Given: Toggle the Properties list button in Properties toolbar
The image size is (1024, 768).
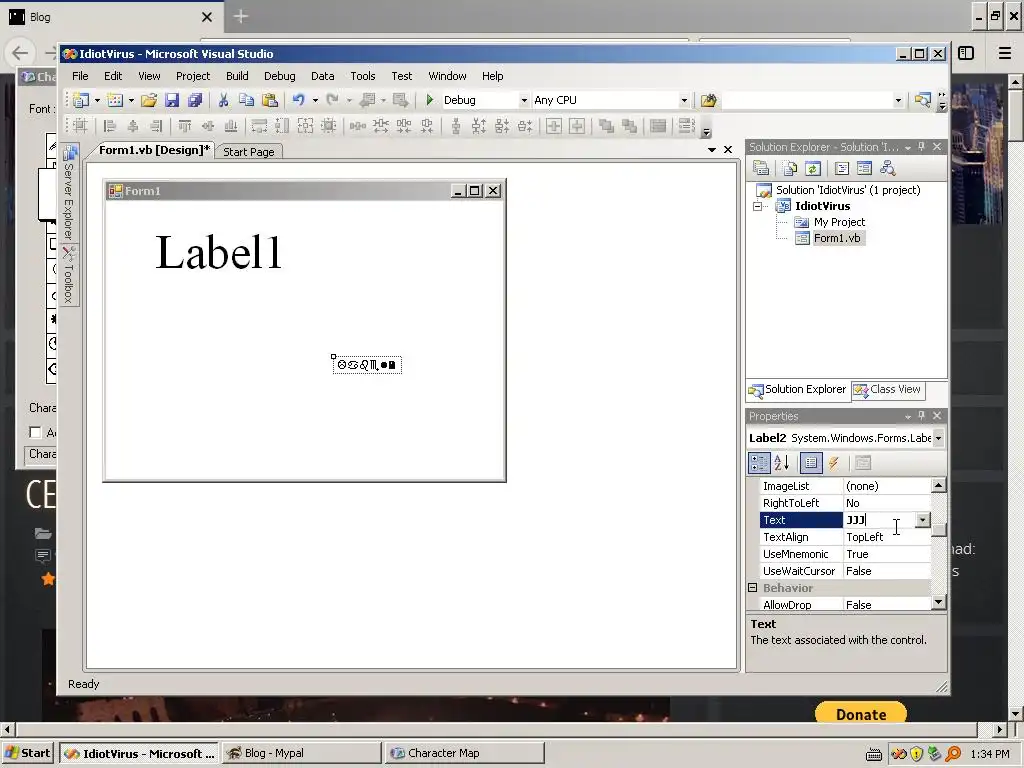Looking at the screenshot, I should coord(811,463).
